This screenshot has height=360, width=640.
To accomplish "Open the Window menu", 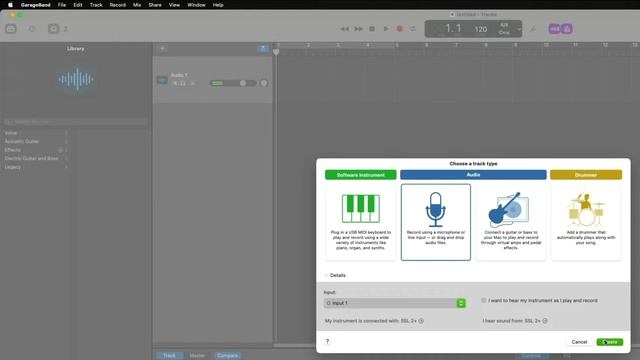I will (x=196, y=5).
